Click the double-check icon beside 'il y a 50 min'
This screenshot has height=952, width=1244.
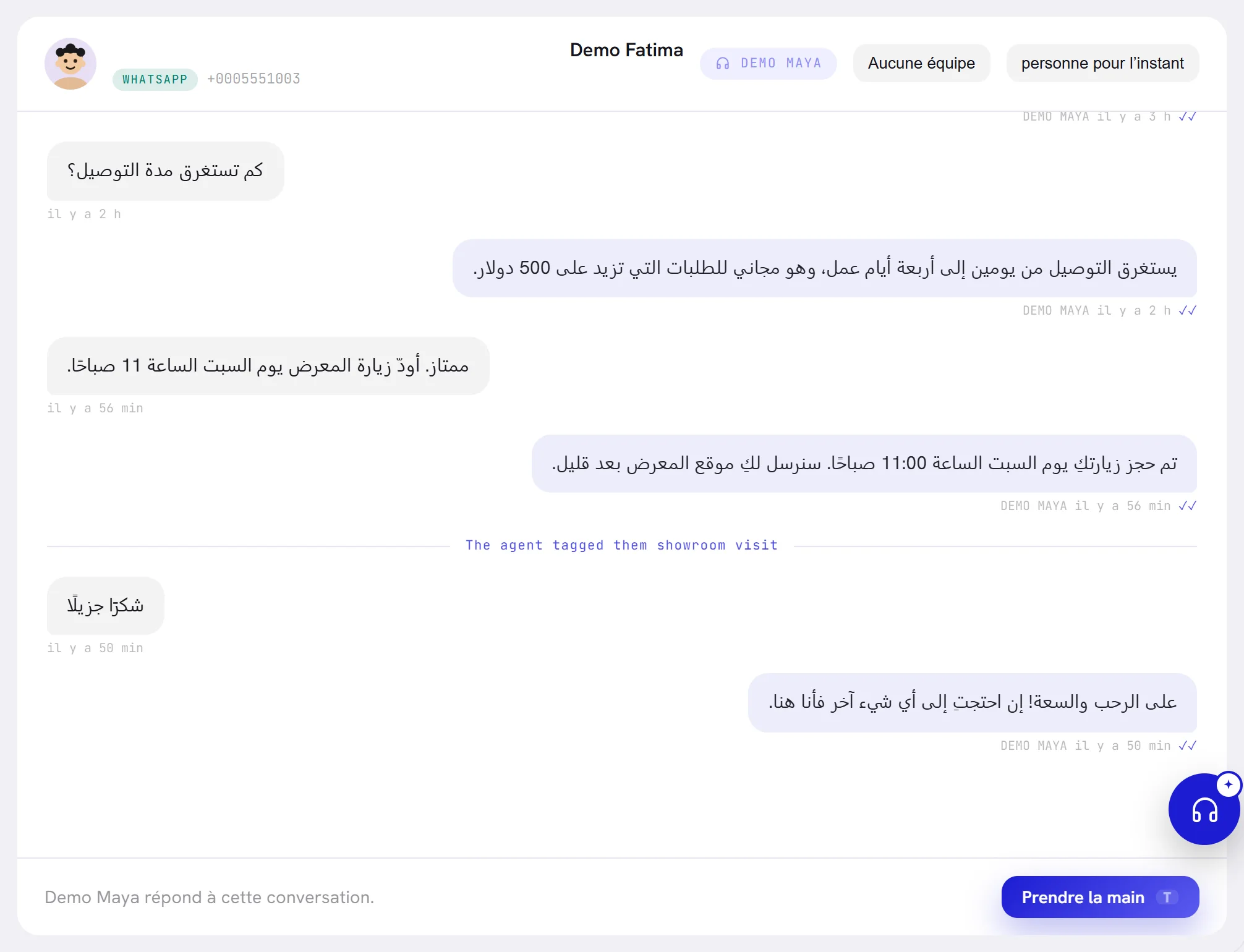(x=1187, y=746)
